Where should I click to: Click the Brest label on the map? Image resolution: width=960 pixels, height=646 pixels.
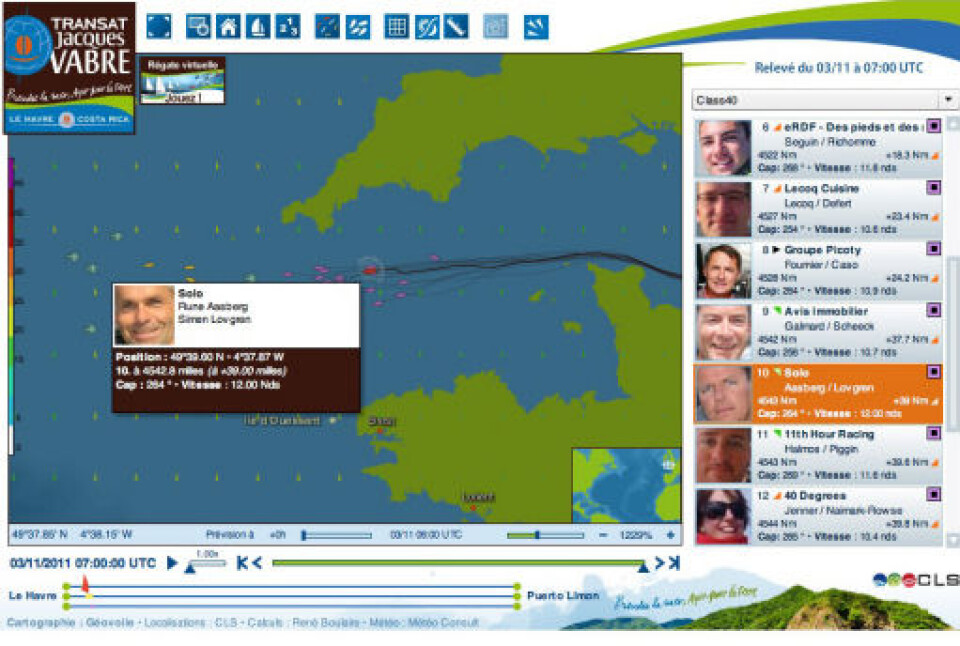381,421
